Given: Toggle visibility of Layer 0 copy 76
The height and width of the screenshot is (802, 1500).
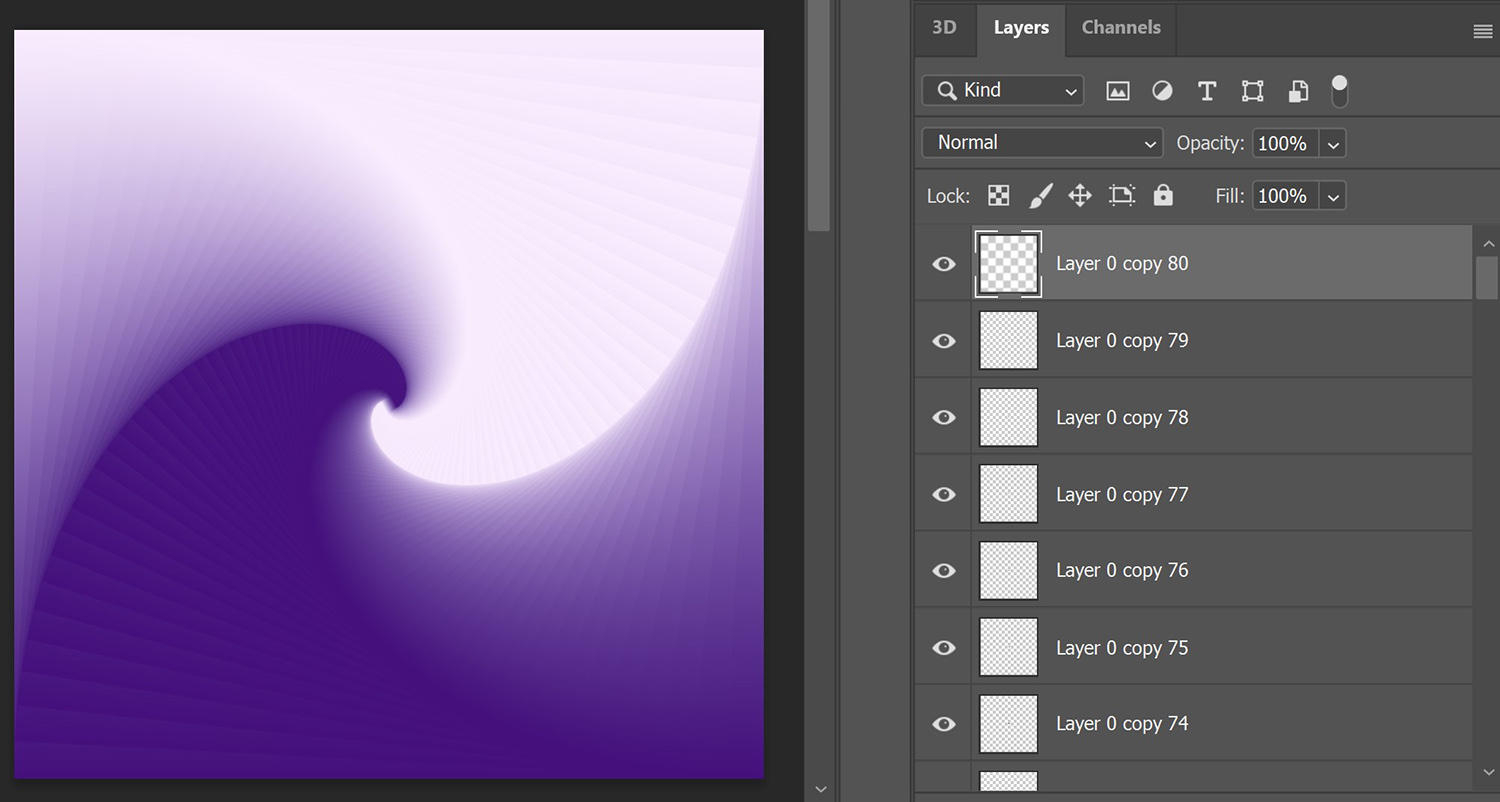Looking at the screenshot, I should click(943, 570).
